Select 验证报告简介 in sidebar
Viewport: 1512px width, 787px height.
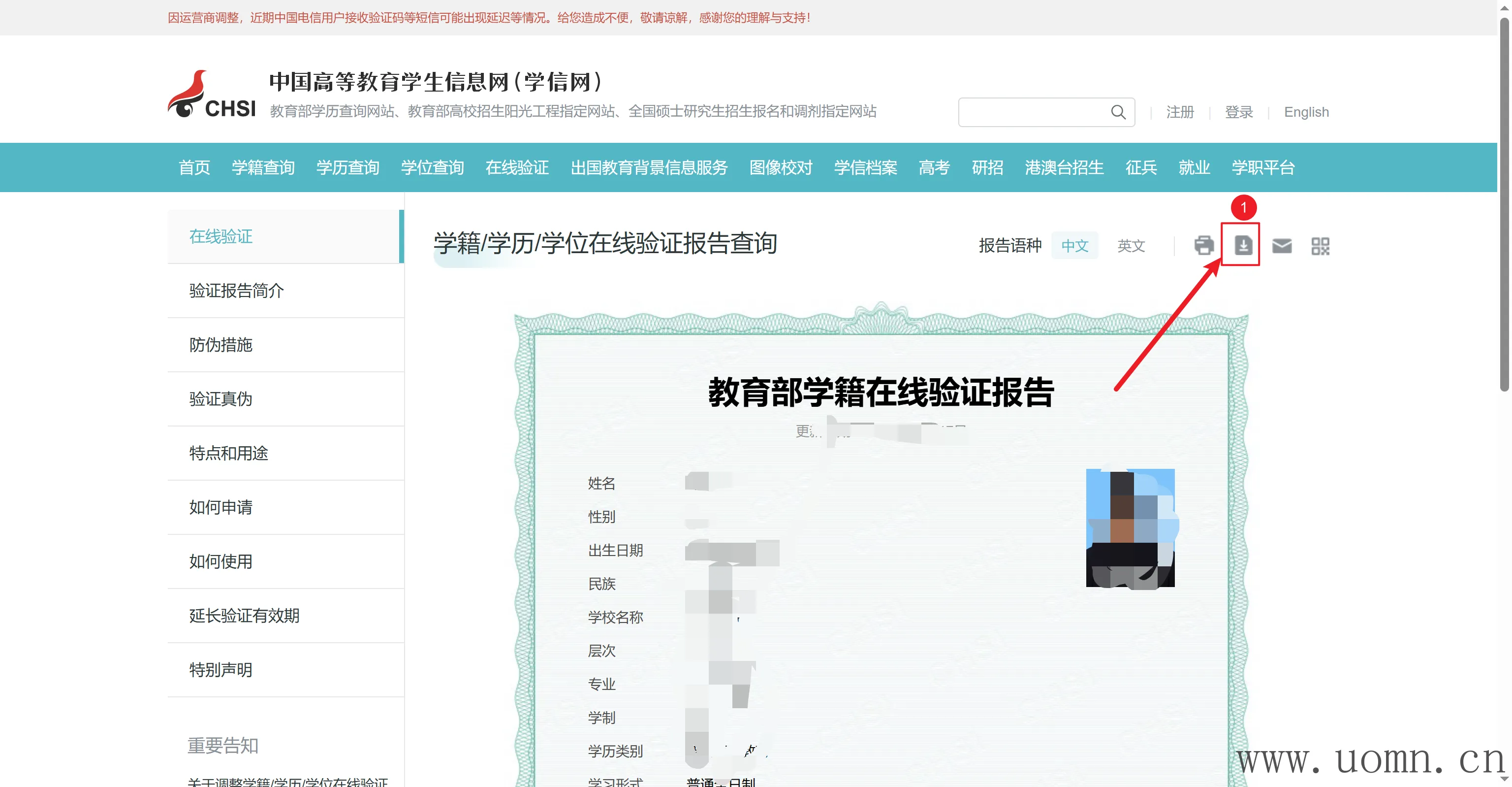click(x=237, y=291)
